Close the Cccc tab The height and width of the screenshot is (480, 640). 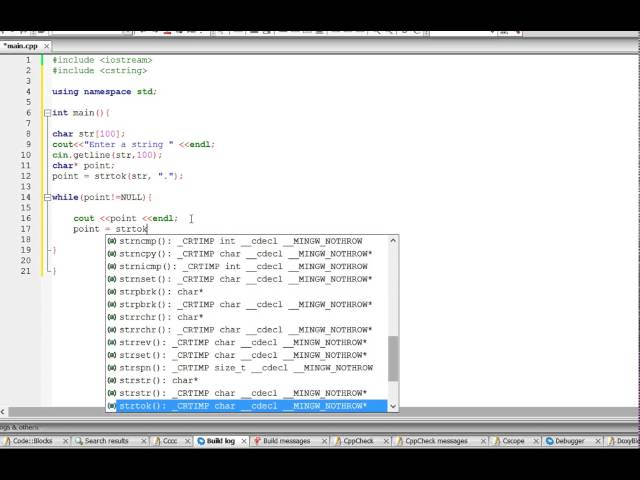pos(187,441)
